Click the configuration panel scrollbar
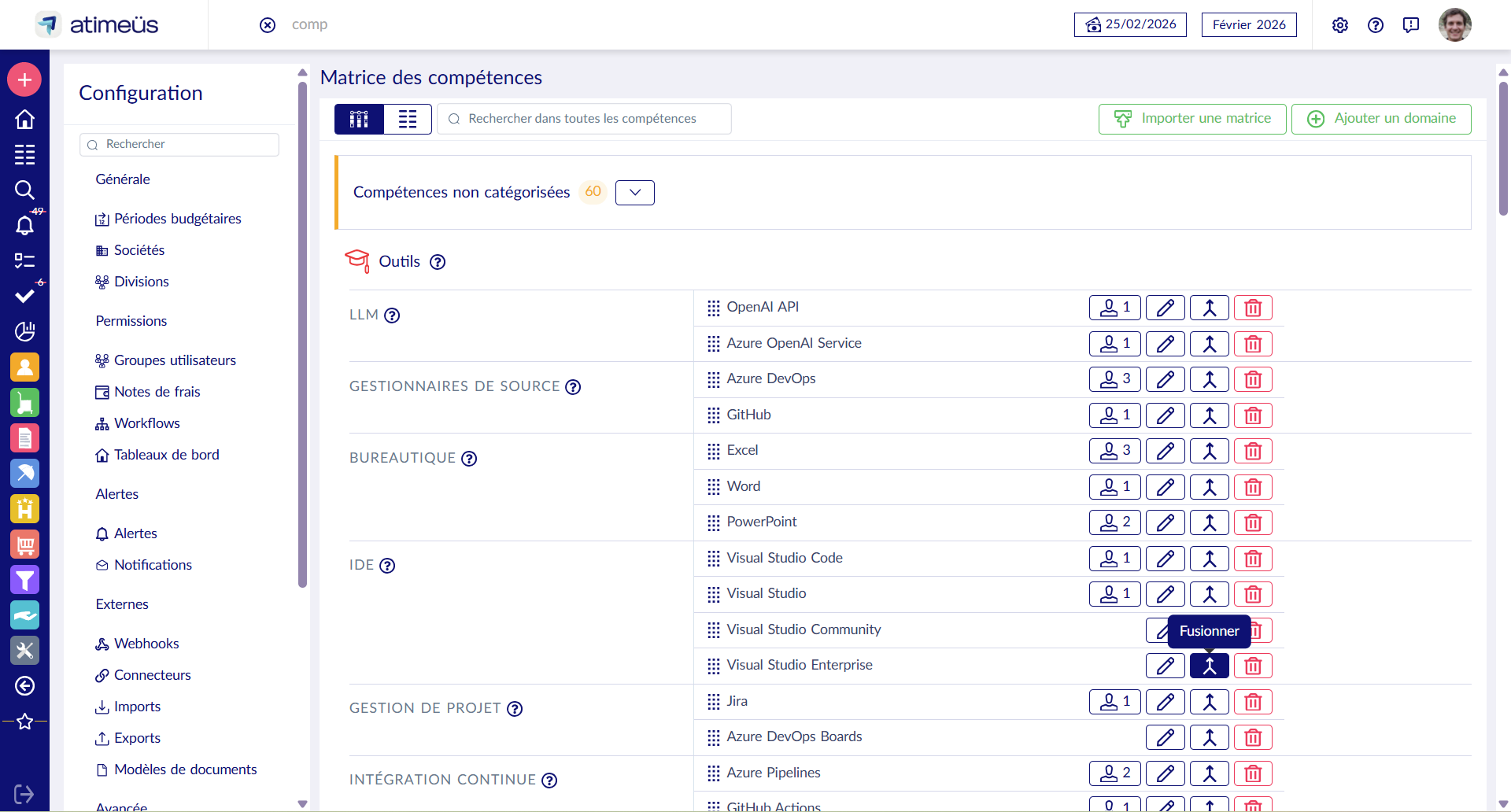This screenshot has width=1511, height=812. 302,334
